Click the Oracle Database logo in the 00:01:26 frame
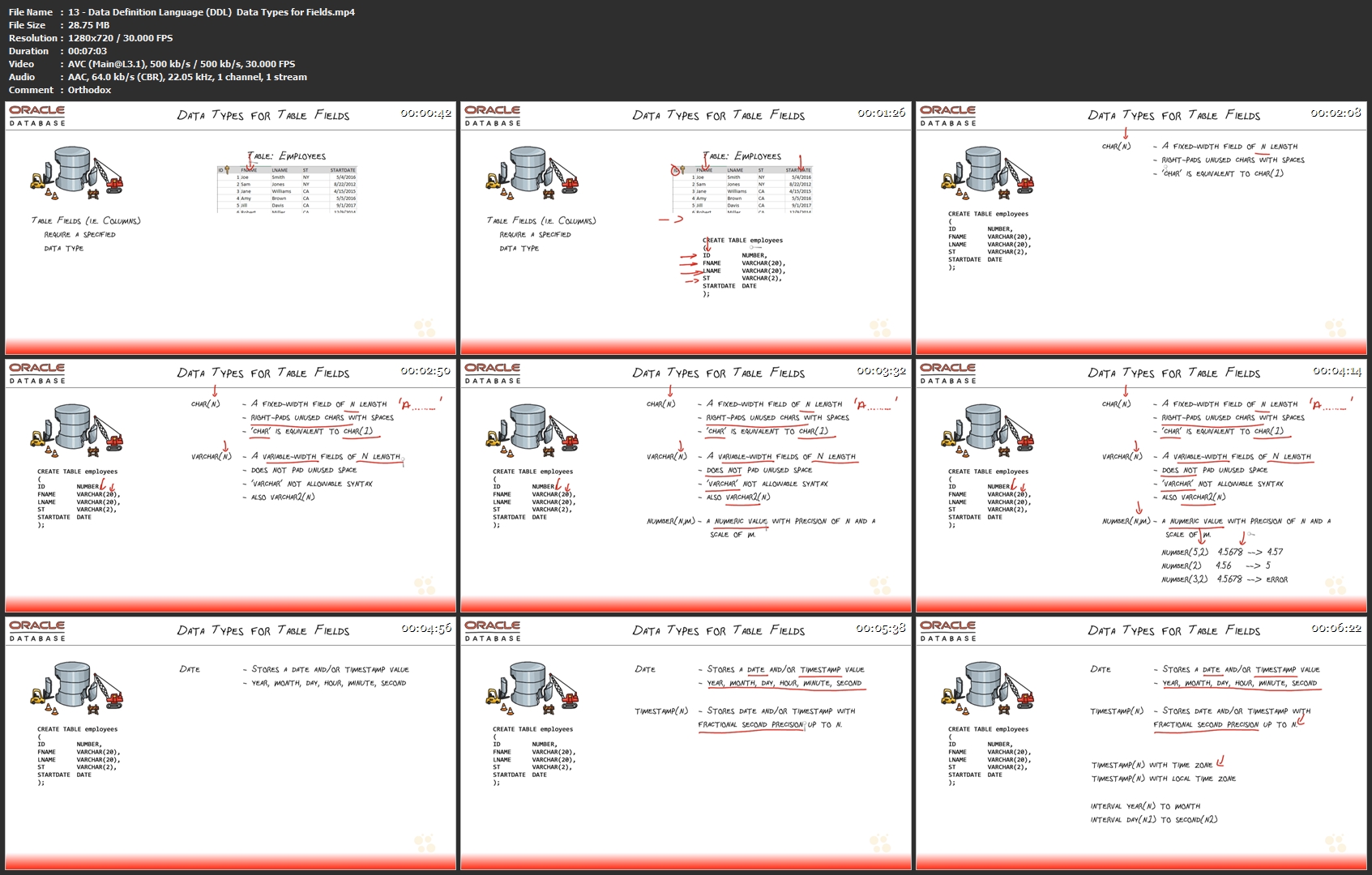This screenshot has width=1372, height=875. [493, 115]
